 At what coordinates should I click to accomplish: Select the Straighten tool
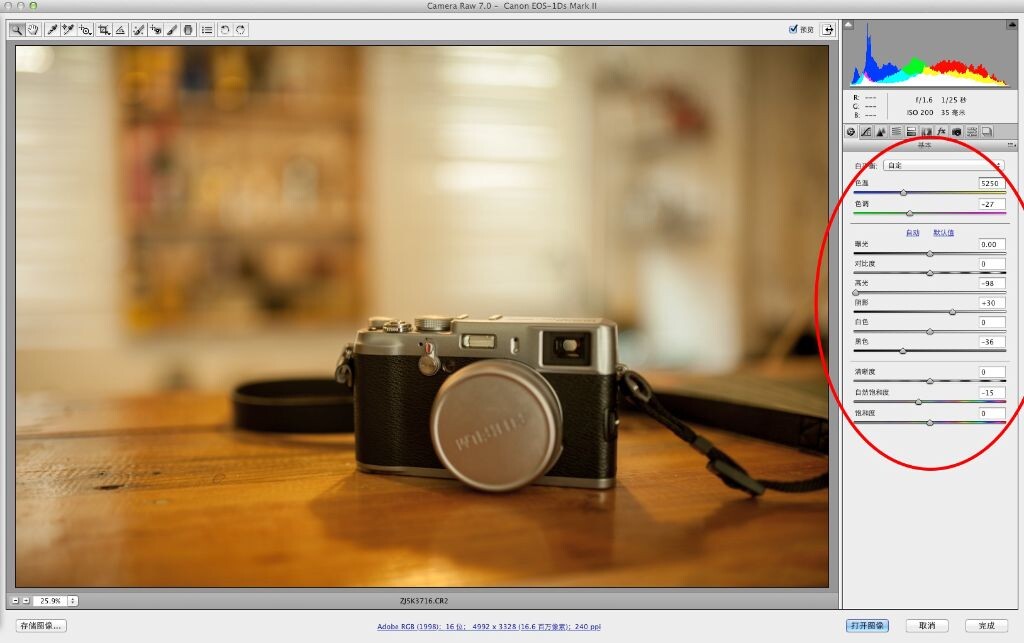coord(121,29)
